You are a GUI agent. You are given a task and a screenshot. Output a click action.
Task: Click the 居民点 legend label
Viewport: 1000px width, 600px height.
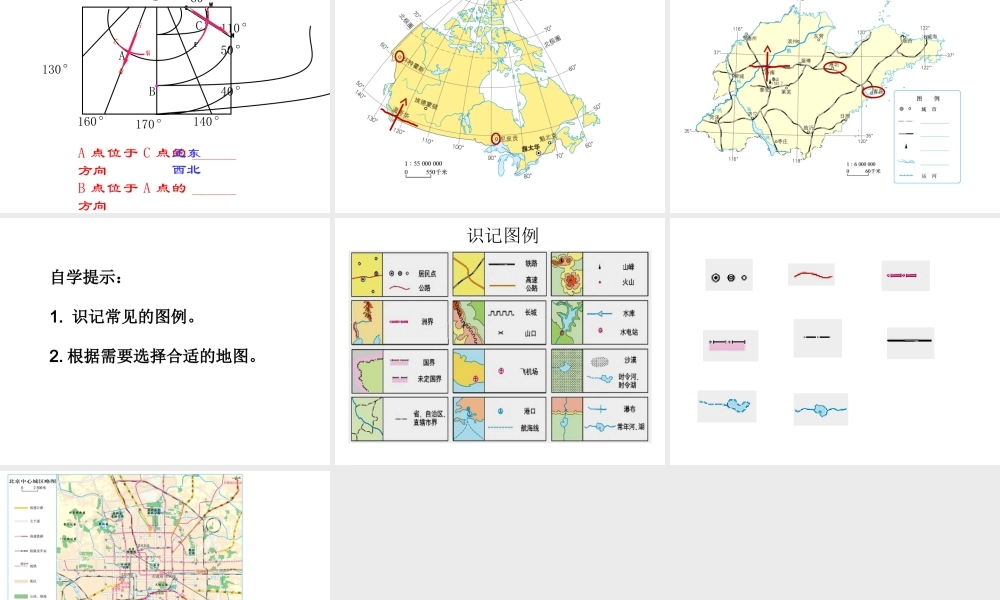click(x=427, y=274)
